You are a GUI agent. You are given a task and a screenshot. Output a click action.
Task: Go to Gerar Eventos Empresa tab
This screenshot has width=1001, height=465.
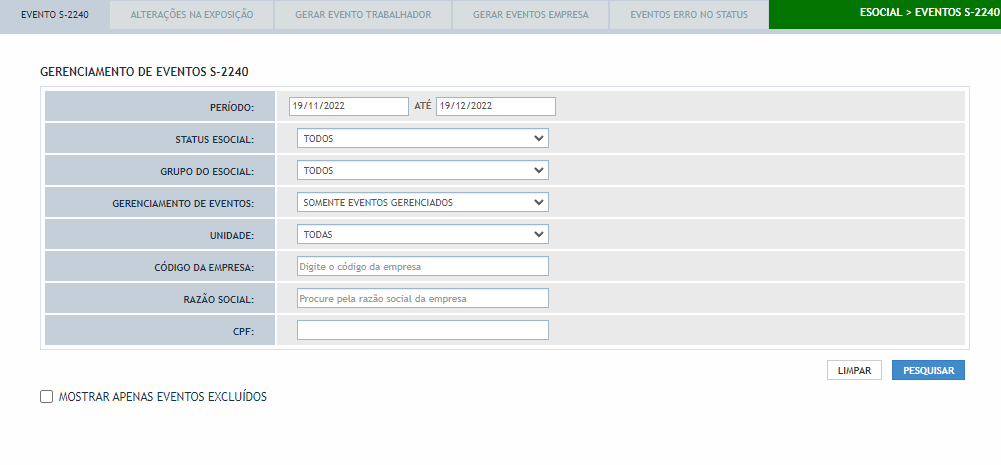point(531,15)
